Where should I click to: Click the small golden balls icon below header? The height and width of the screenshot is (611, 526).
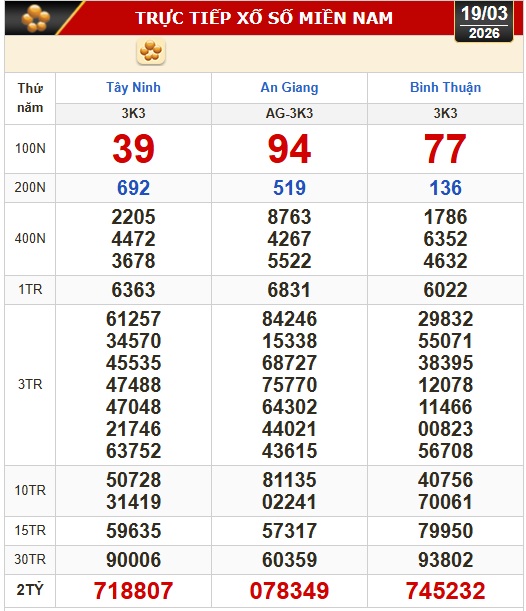coord(151,51)
